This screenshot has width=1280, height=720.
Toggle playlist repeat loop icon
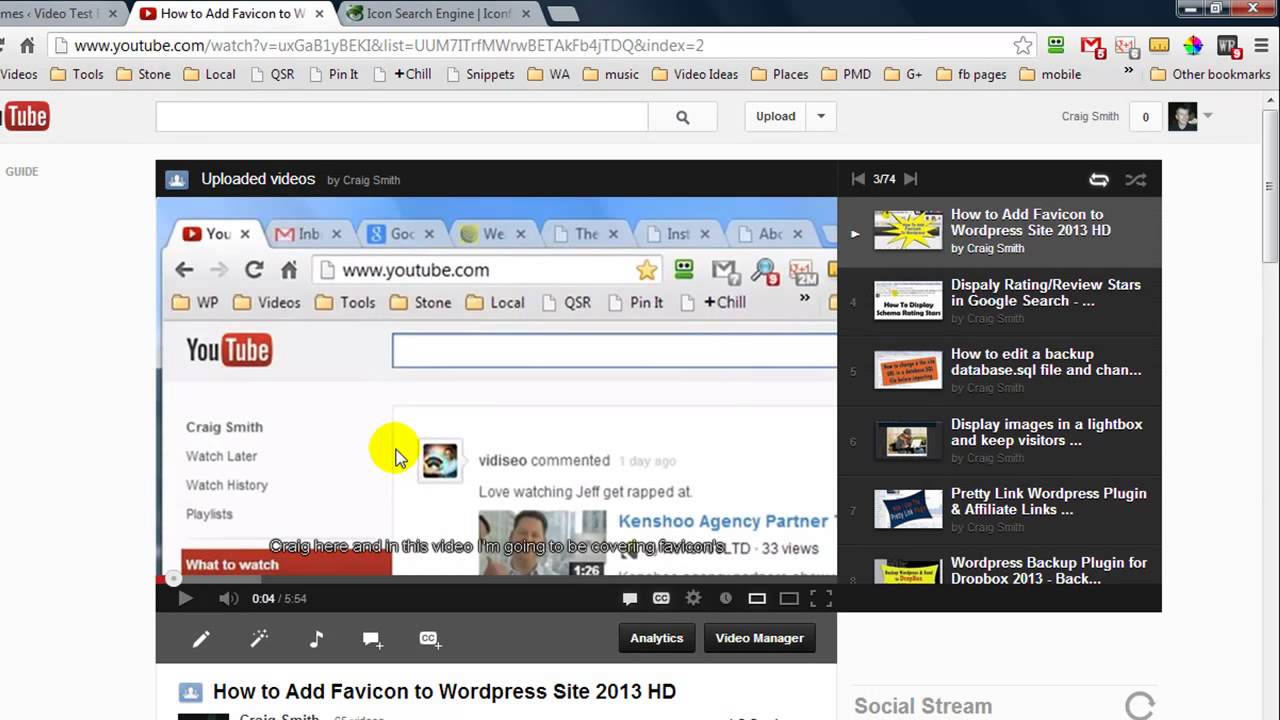1099,180
